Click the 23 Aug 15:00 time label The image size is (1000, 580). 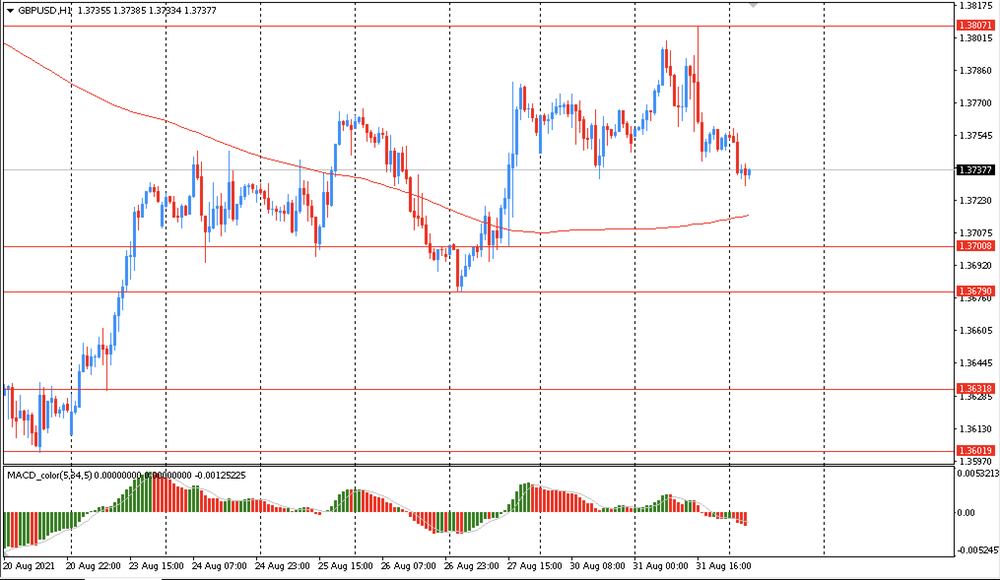tap(156, 566)
